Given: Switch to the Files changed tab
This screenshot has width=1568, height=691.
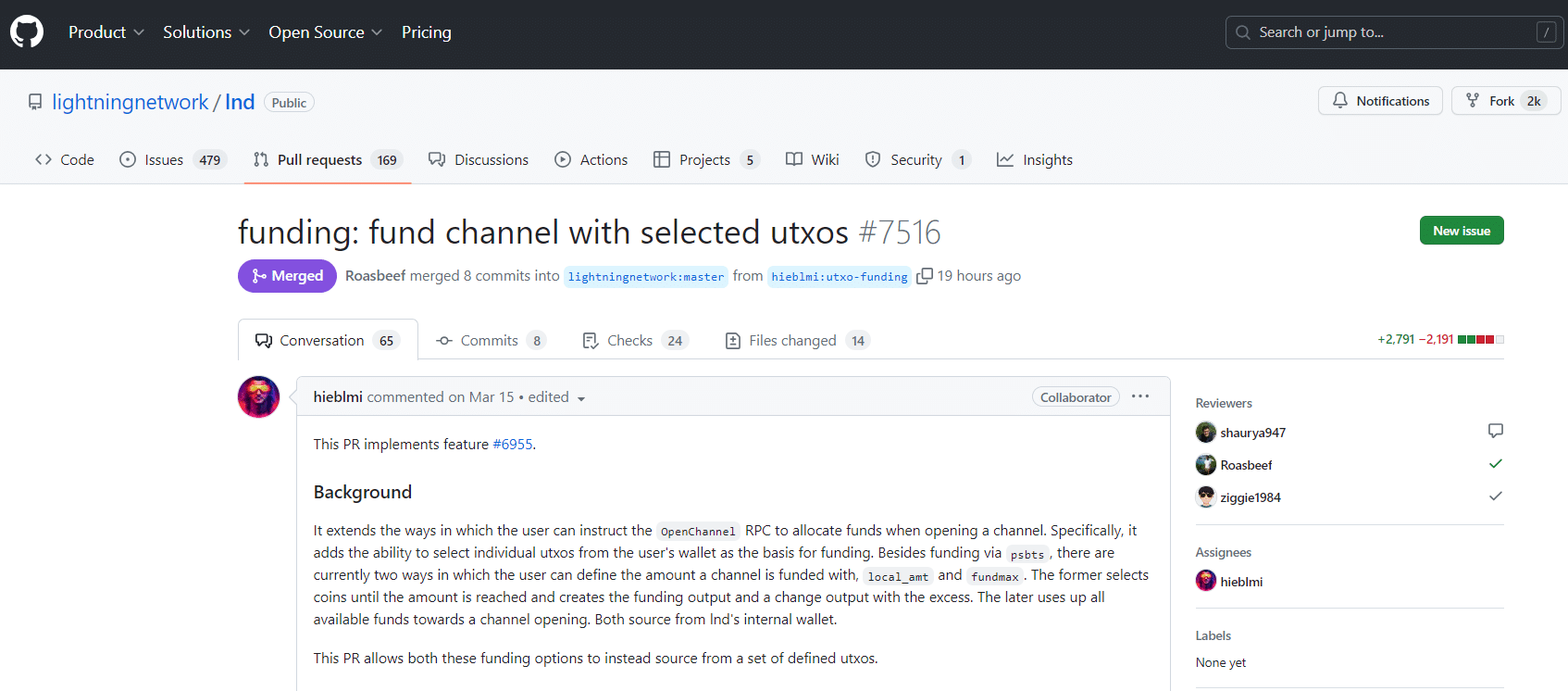Looking at the screenshot, I should point(797,340).
